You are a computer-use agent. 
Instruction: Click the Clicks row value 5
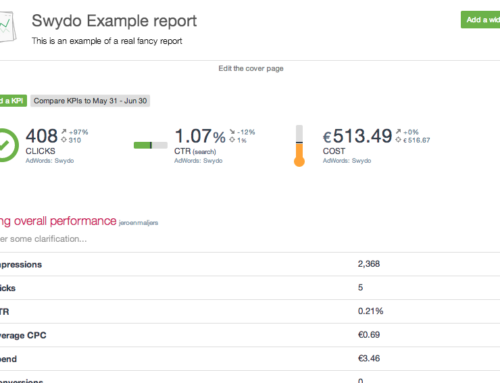click(360, 287)
